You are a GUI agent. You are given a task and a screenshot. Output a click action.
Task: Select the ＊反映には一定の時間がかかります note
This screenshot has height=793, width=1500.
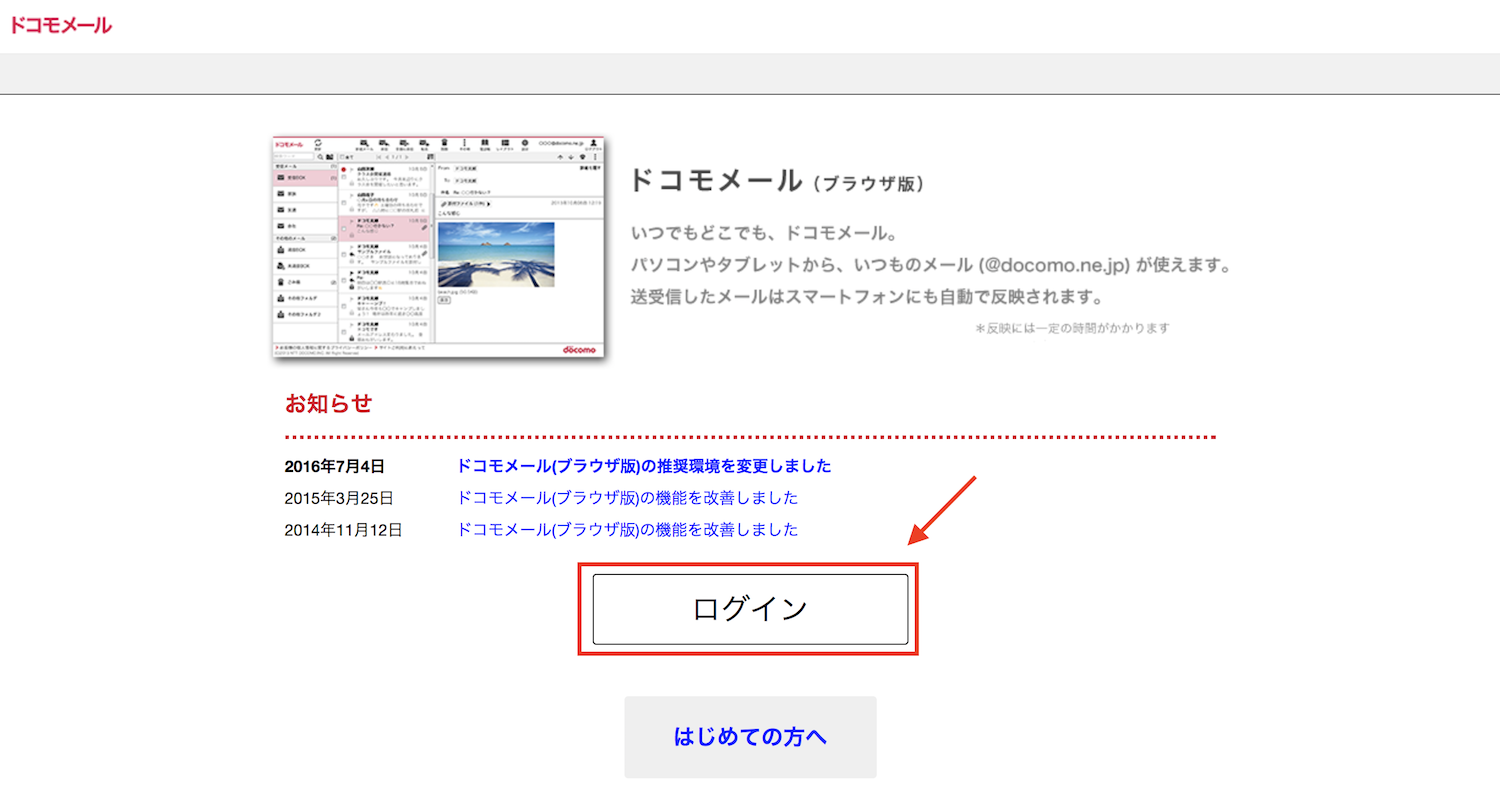1072,328
